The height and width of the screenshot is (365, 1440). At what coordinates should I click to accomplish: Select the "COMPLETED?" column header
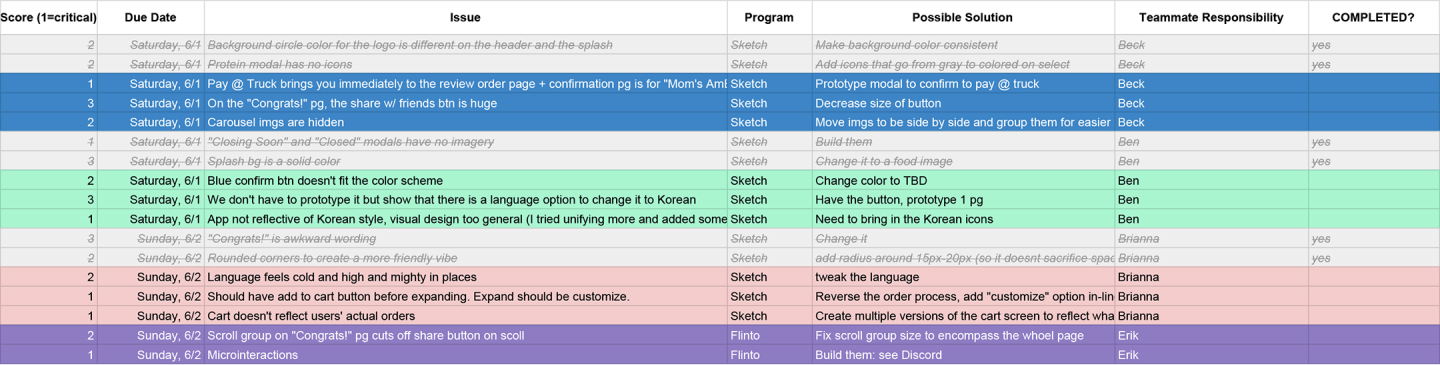pyautogui.click(x=1374, y=17)
